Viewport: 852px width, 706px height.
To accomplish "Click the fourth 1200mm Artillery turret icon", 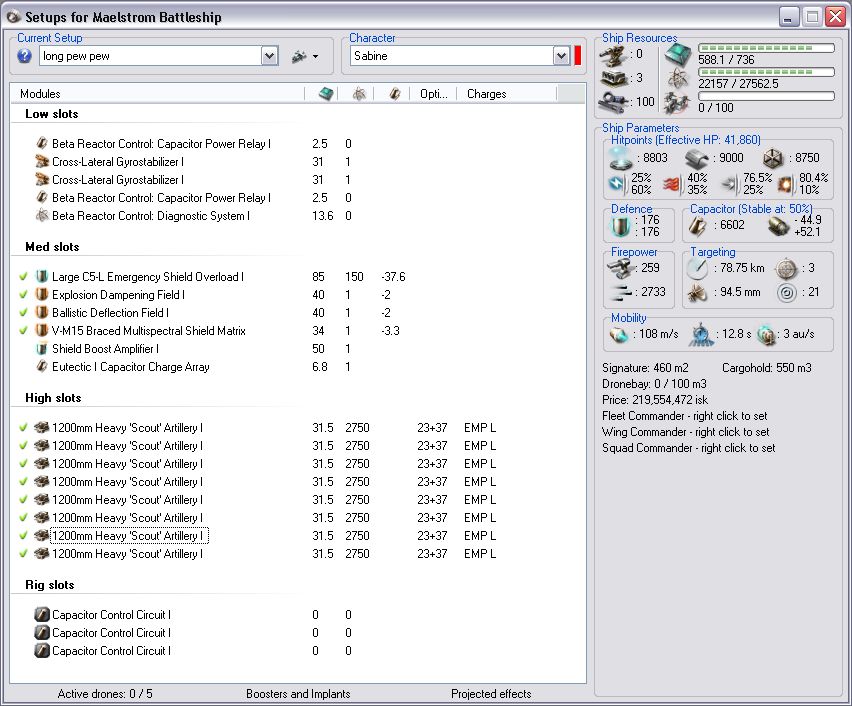I will (42, 482).
